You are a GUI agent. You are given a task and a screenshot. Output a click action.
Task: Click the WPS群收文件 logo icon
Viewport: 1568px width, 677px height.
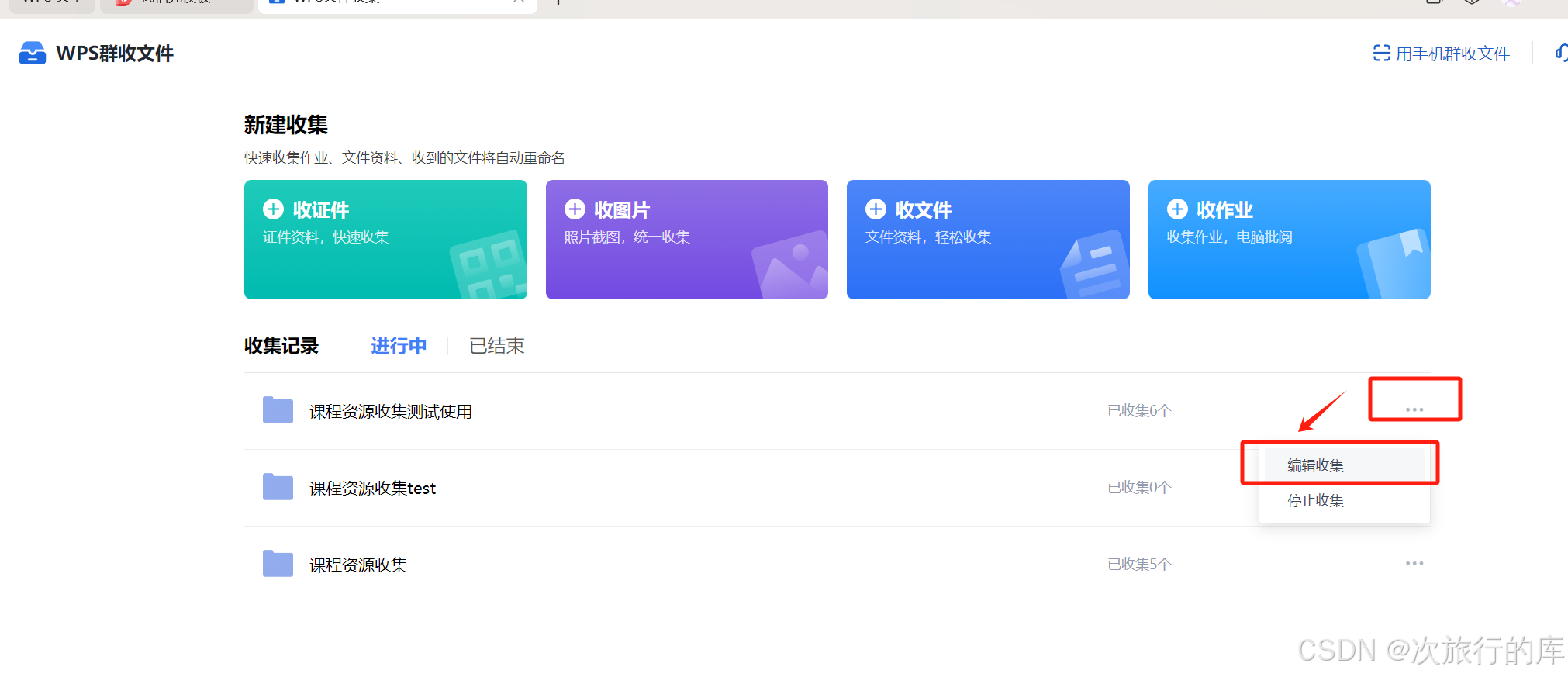(x=32, y=53)
